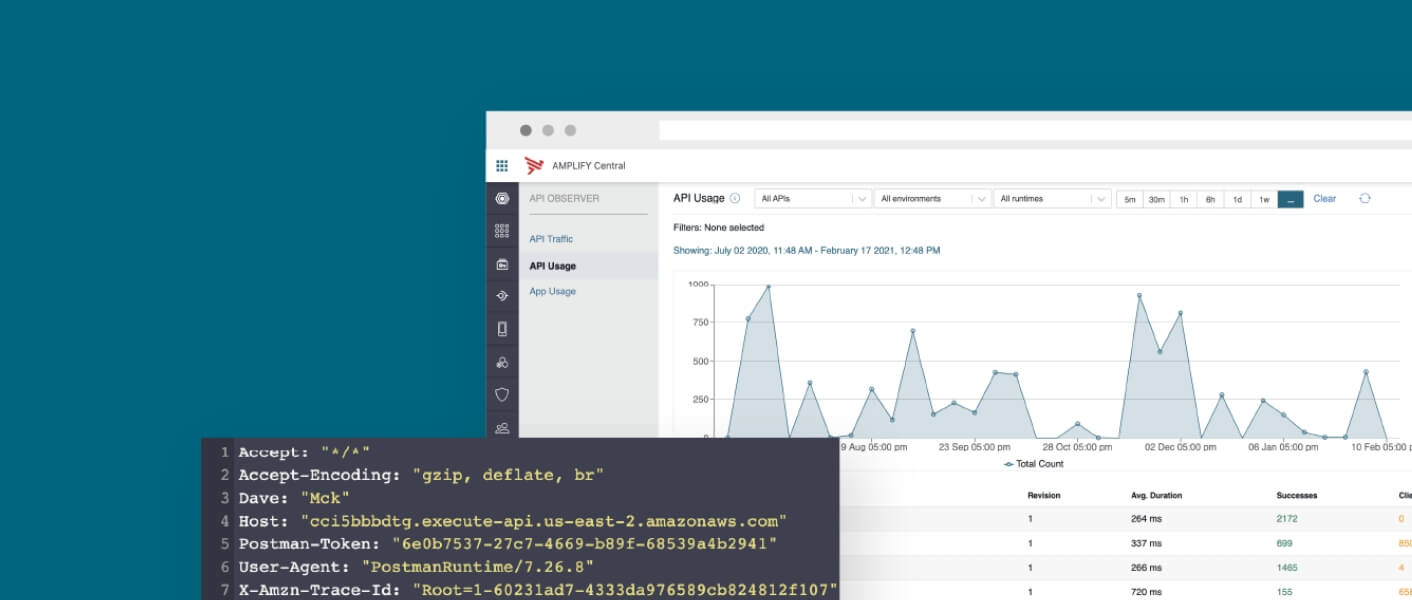Click the diamond-shaped sidebar icon
The width and height of the screenshot is (1412, 600).
pyautogui.click(x=502, y=296)
